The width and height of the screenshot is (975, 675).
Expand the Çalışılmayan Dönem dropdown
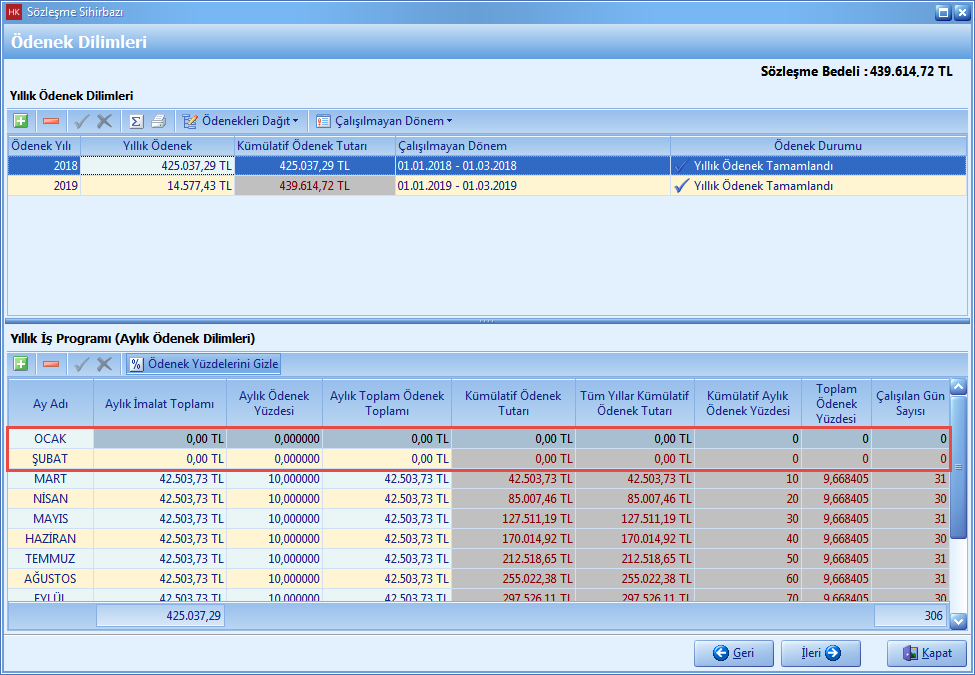click(x=384, y=121)
